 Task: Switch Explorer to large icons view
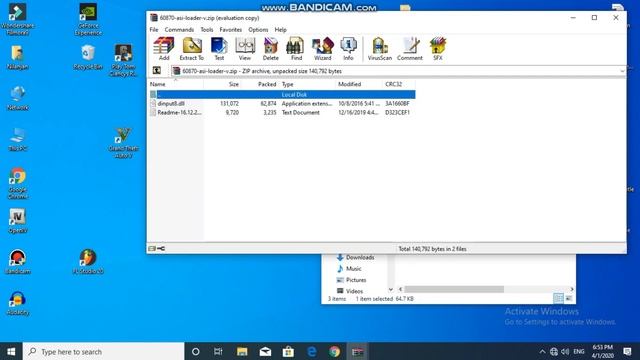tap(569, 298)
